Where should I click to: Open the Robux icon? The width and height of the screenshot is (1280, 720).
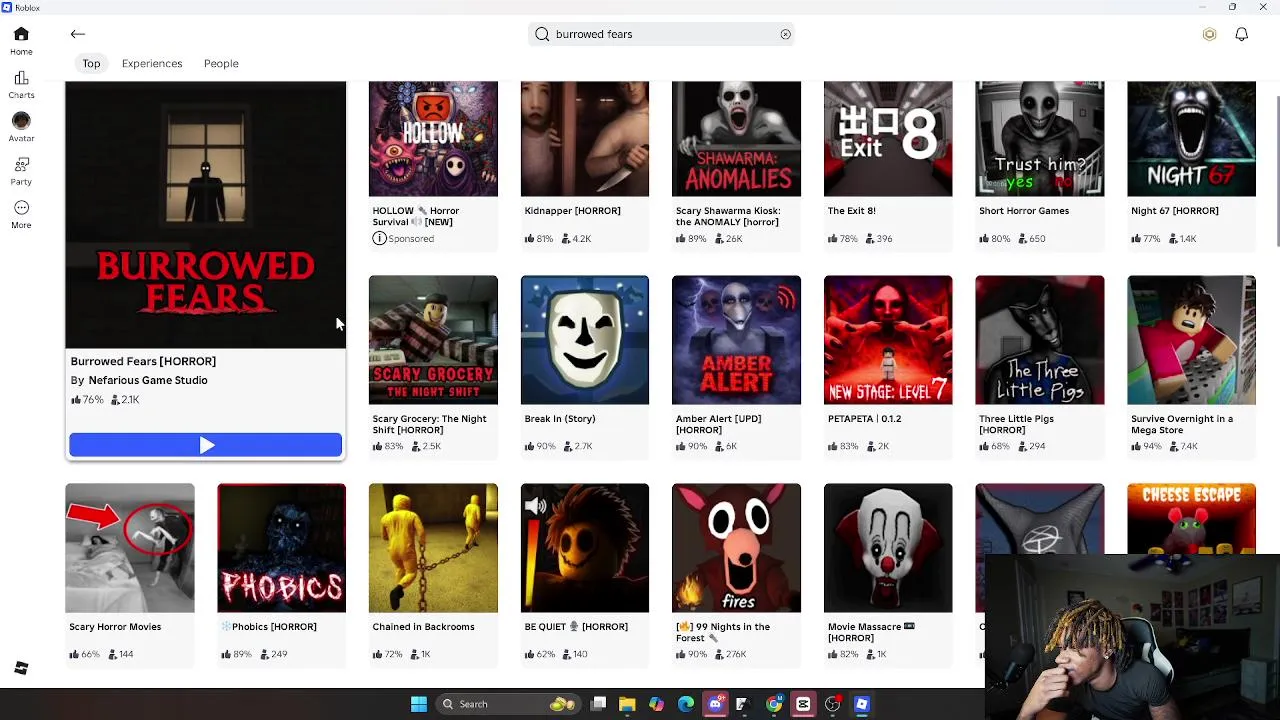tap(1209, 34)
